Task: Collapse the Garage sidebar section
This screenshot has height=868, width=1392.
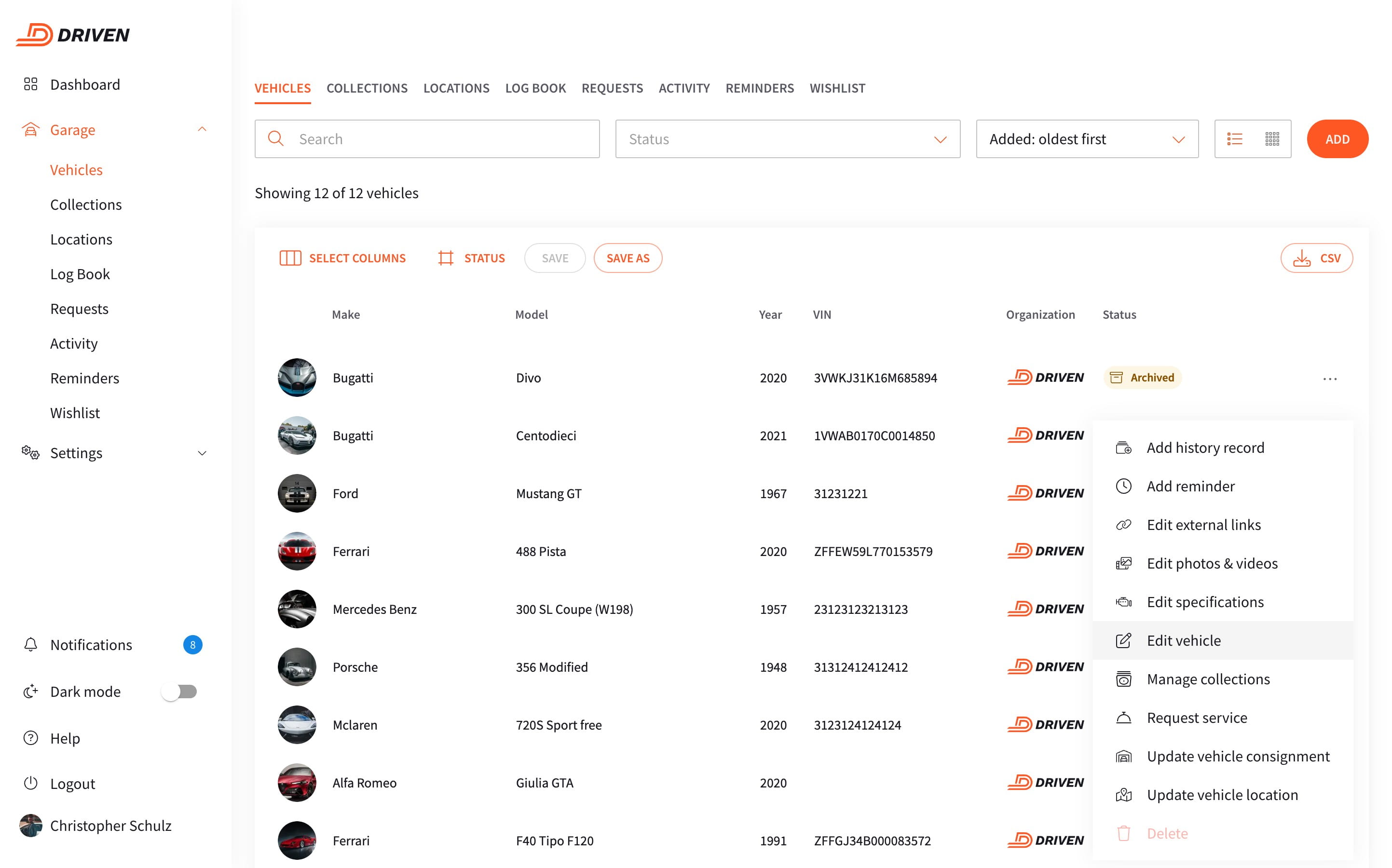Action: 202,130
